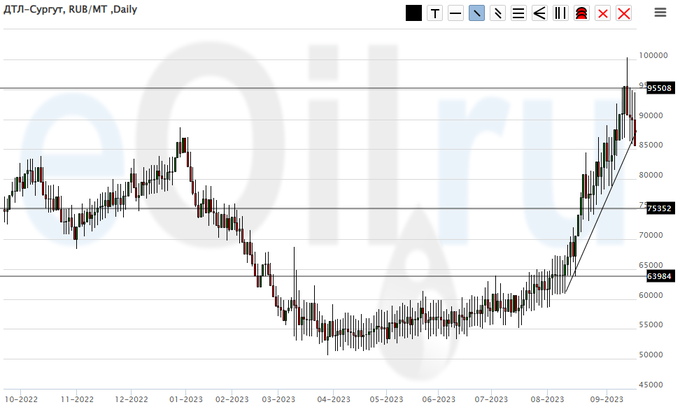Viewport: 680px width, 407px height.
Task: Click the 75352 price level label
Action: point(659,208)
